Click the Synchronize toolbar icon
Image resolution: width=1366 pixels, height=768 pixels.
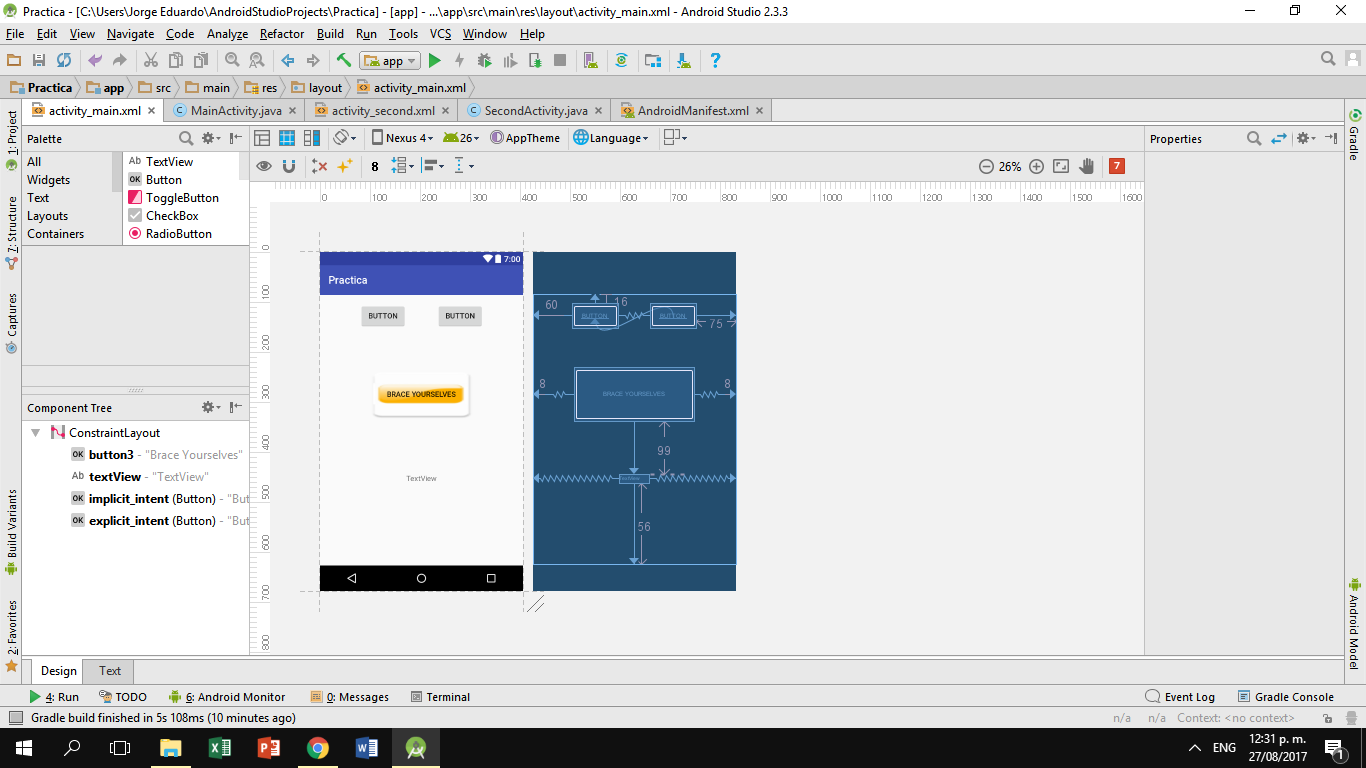coord(64,61)
